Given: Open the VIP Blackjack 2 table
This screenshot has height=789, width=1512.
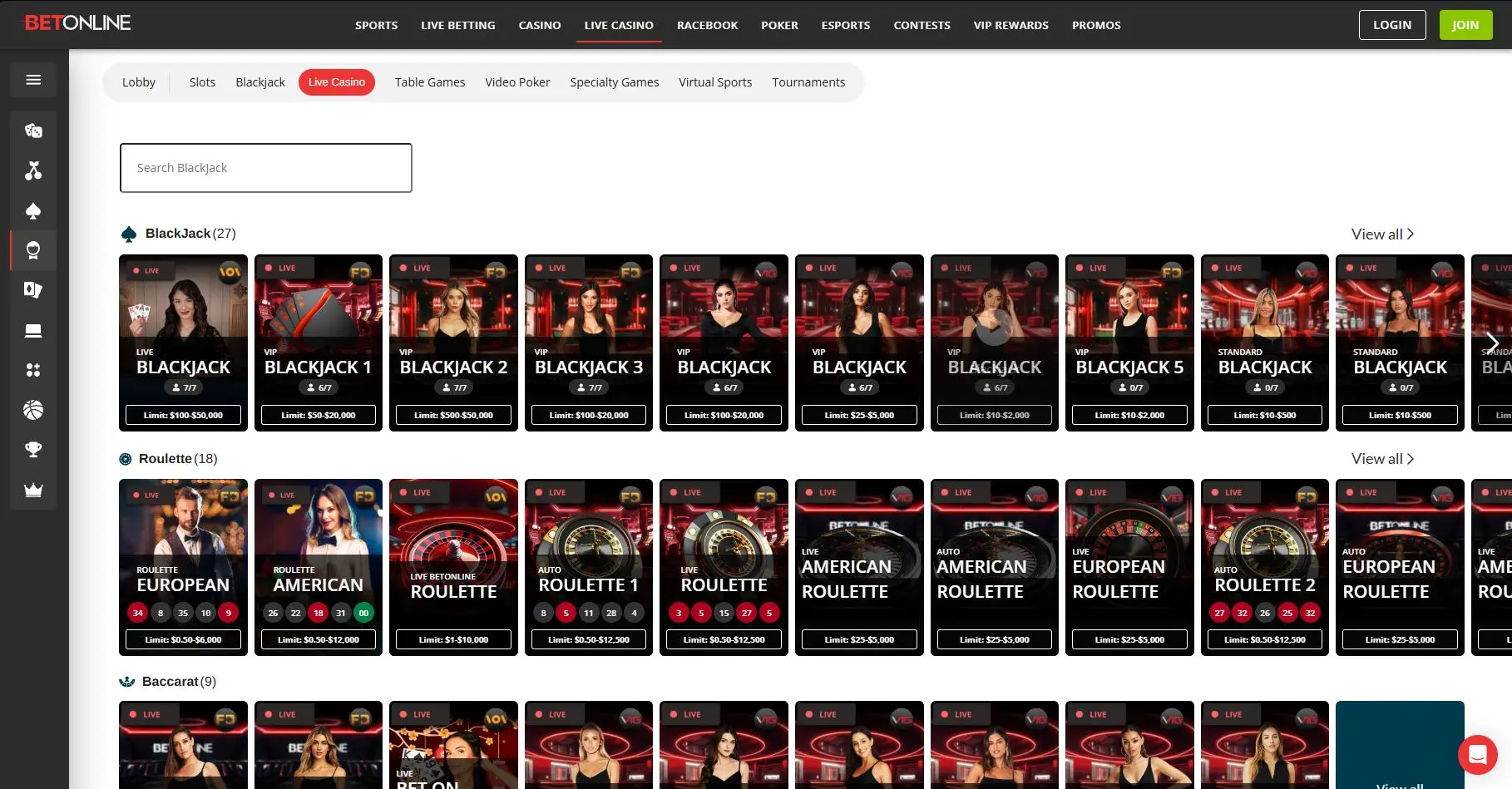Looking at the screenshot, I should (x=453, y=343).
